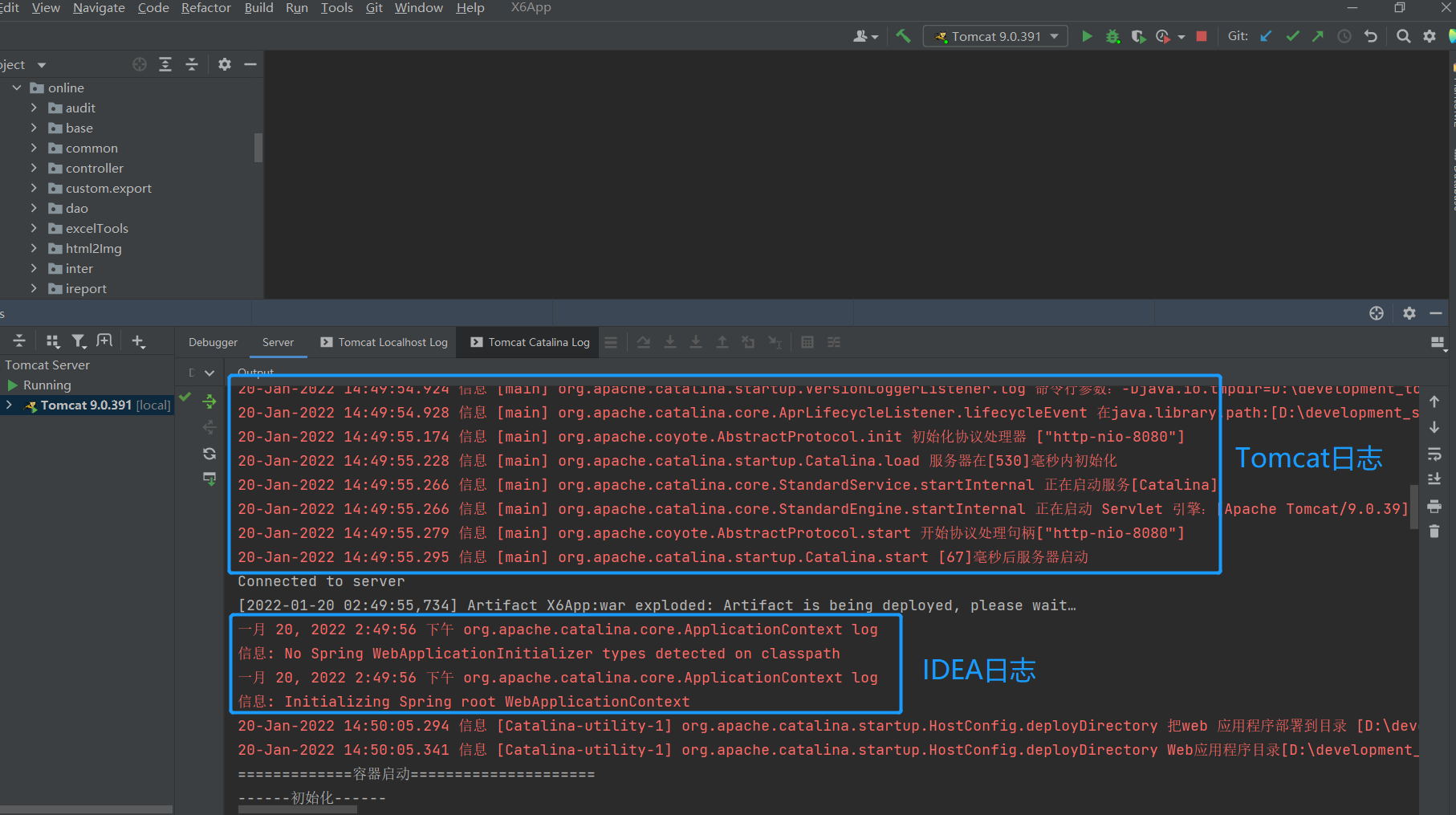
Task: Run Tomcat with the green play icon
Action: pos(1088,35)
